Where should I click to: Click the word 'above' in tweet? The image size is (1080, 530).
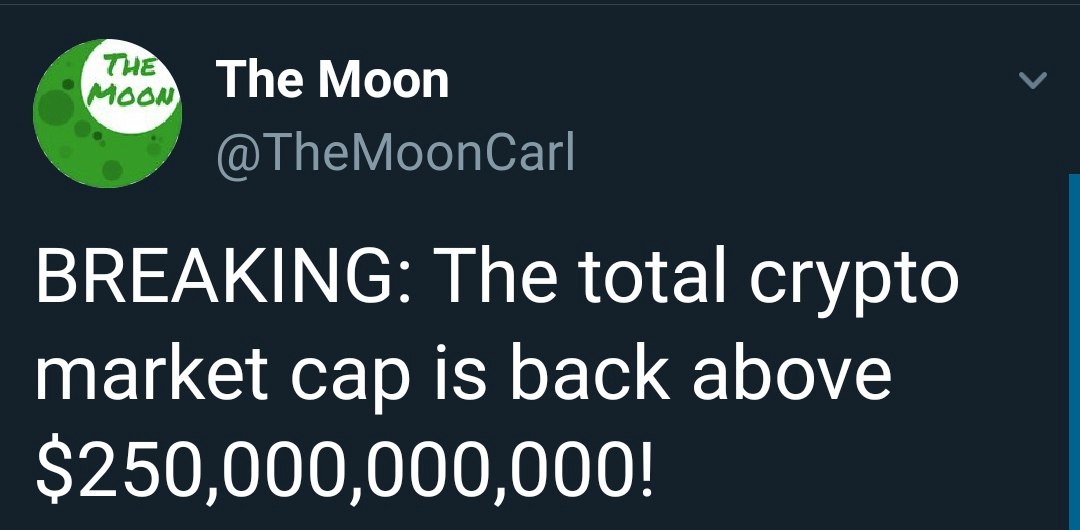click(x=792, y=377)
